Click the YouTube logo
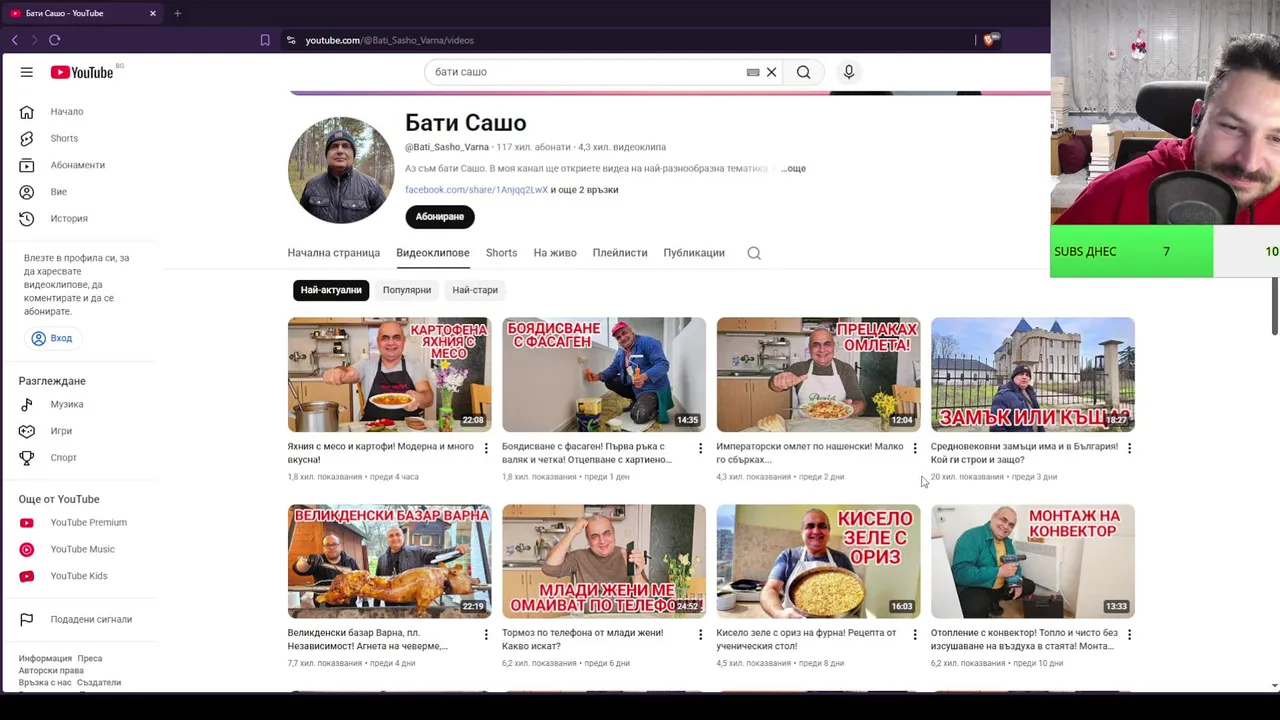Image resolution: width=1280 pixels, height=720 pixels. point(82,72)
